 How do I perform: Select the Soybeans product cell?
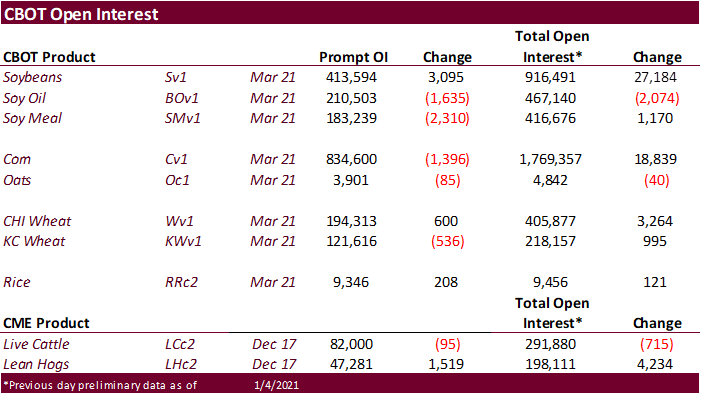(33, 77)
